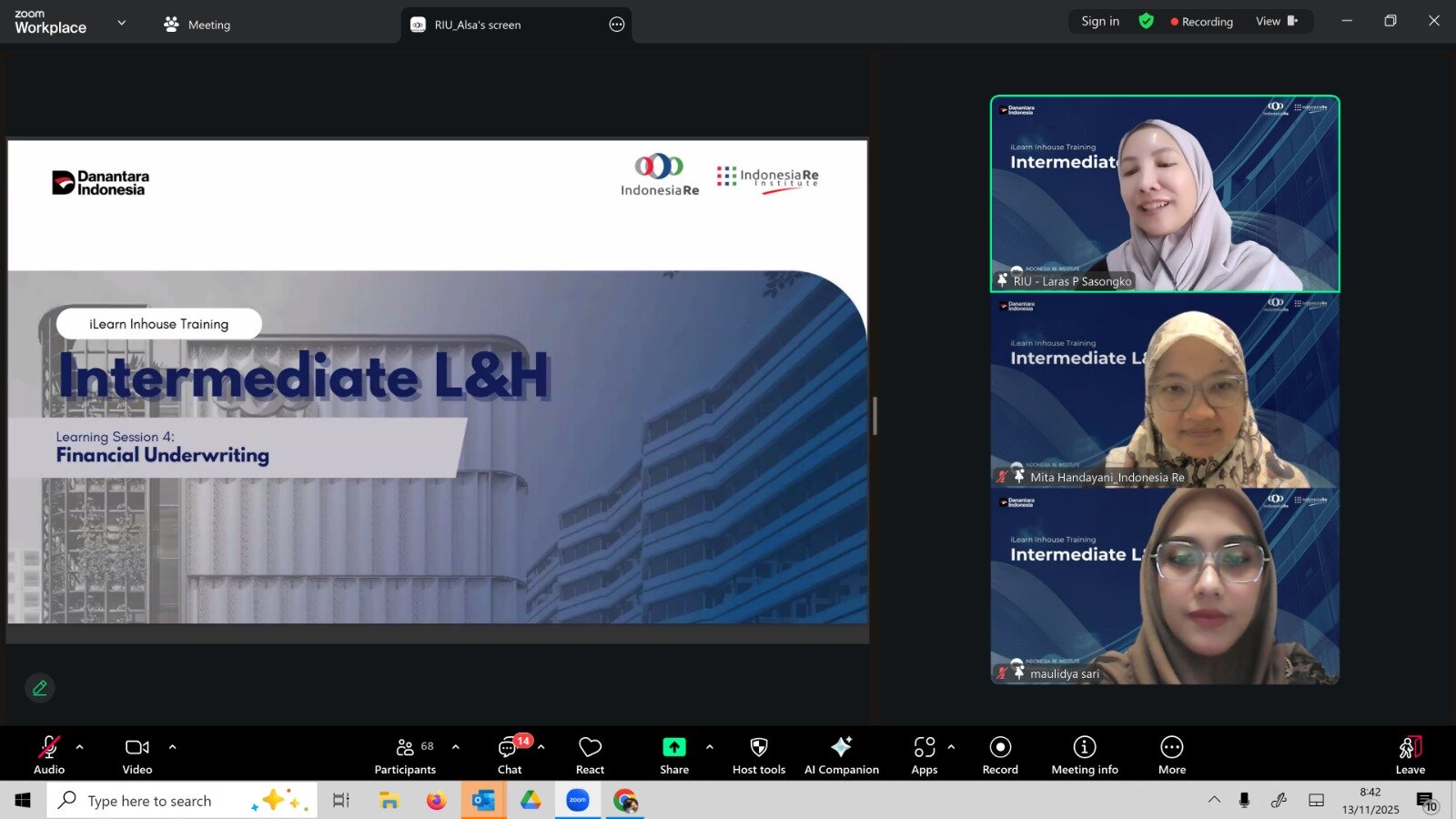Select Mita Handayani's video thumbnail
This screenshot has width=1456, height=819.
[1165, 391]
